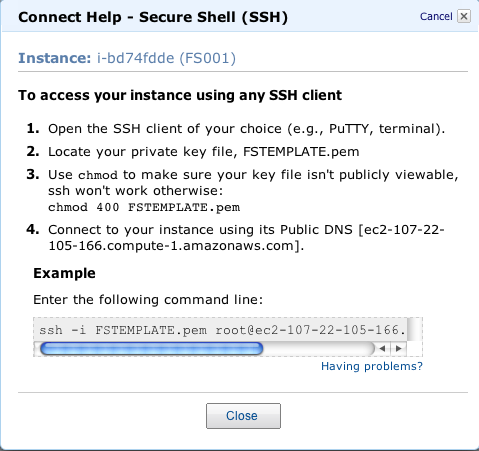Screen dimensions: 479x451
Task: Click the bold Instance: label
Action: click(x=55, y=58)
